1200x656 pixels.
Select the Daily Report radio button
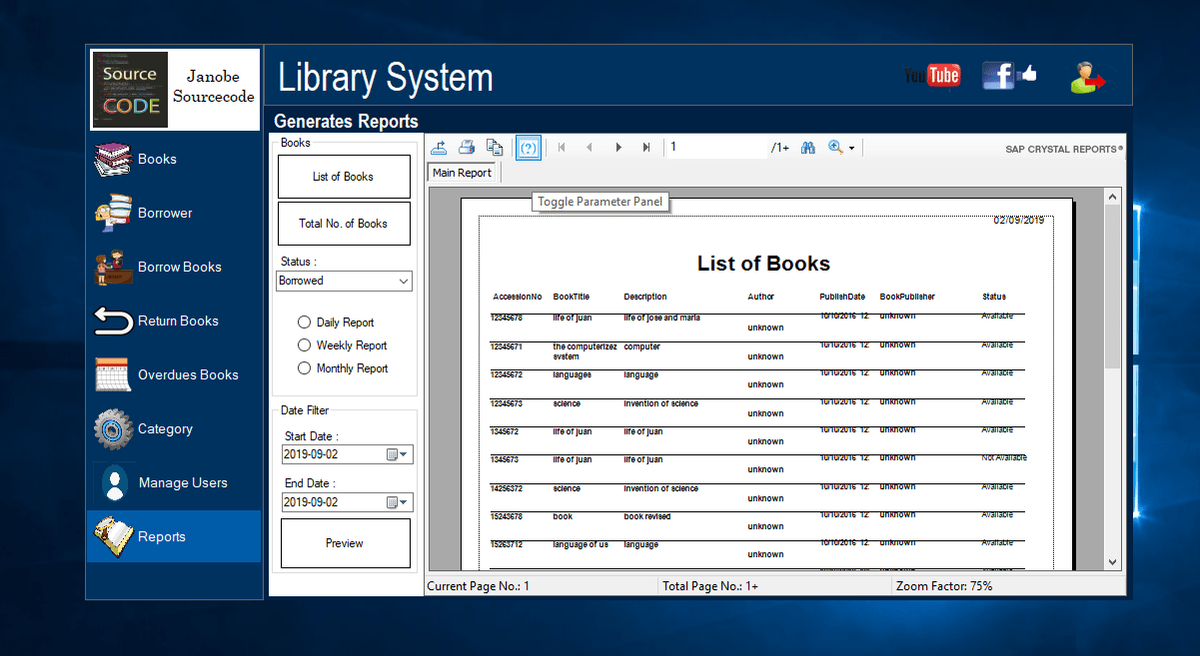tap(304, 322)
